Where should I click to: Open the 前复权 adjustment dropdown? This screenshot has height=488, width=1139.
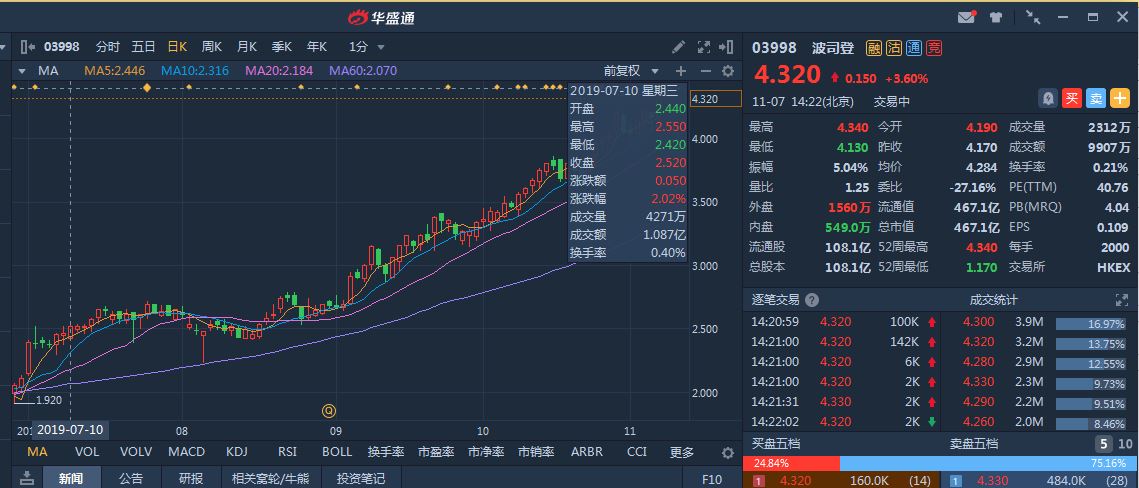(631, 70)
